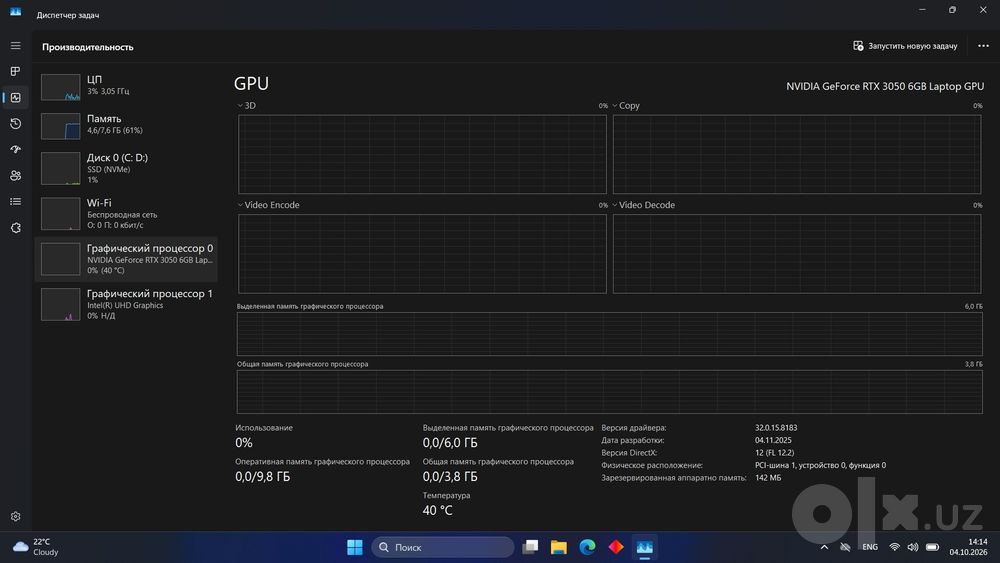Select the Performance page icon

coord(15,98)
